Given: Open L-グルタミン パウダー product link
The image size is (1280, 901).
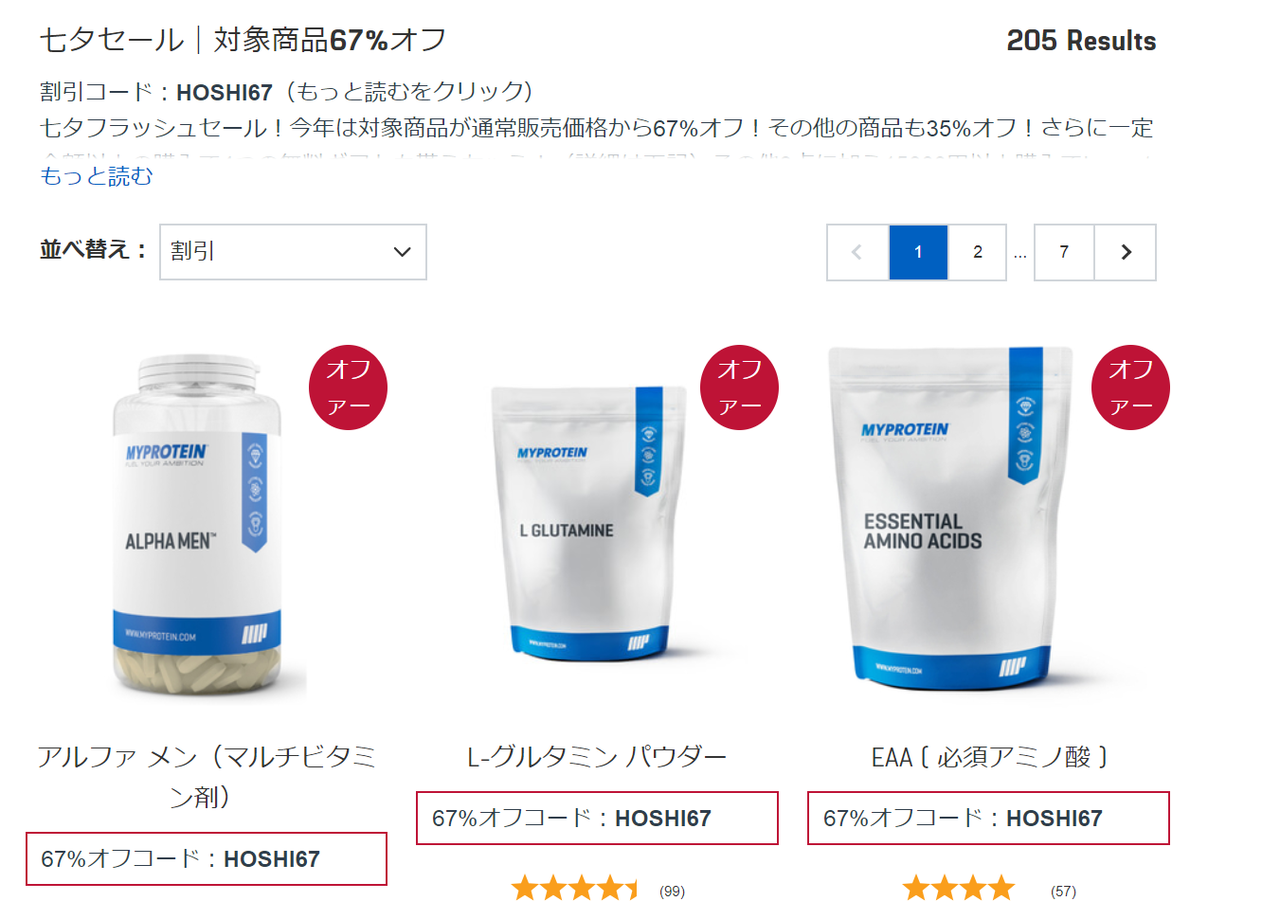Looking at the screenshot, I should click(597, 756).
